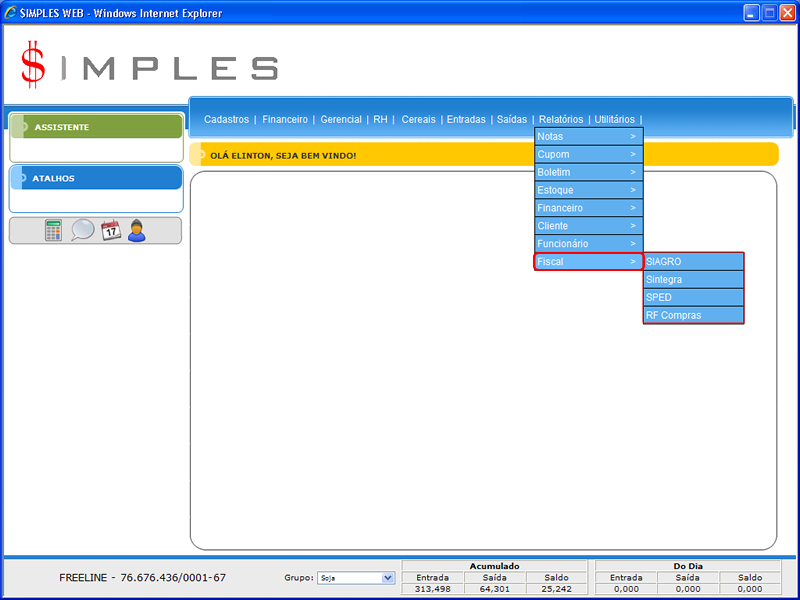800x600 pixels.
Task: Click the Internet Explorer title bar icon
Action: tap(11, 13)
